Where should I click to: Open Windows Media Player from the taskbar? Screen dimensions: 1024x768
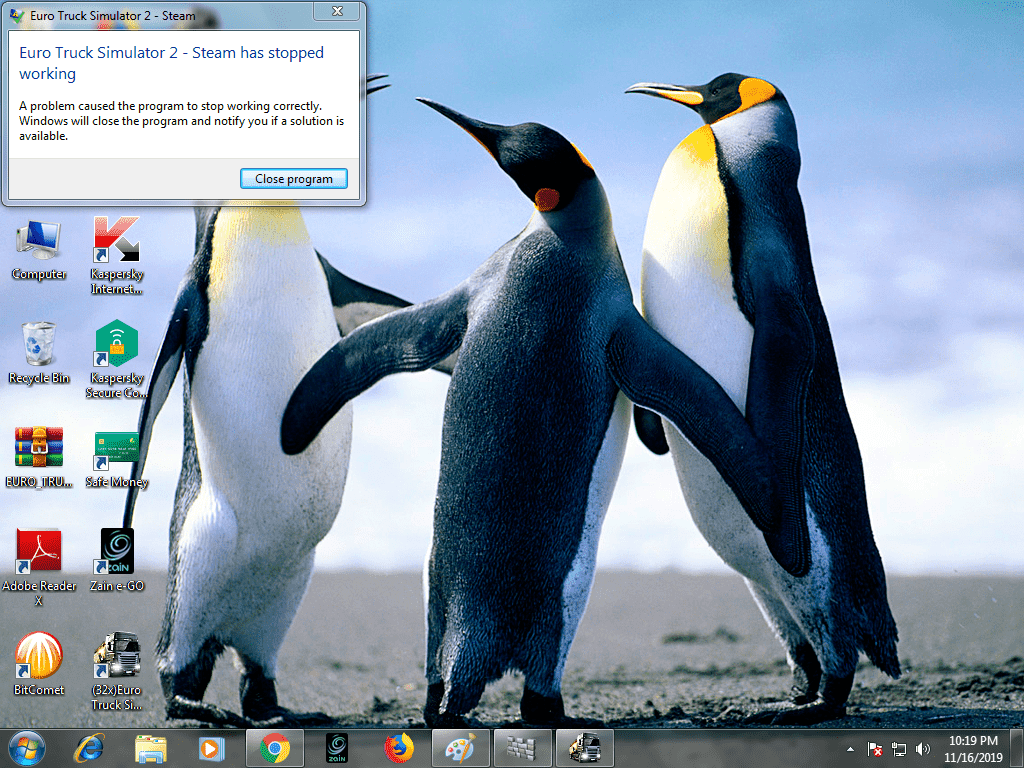pyautogui.click(x=212, y=748)
